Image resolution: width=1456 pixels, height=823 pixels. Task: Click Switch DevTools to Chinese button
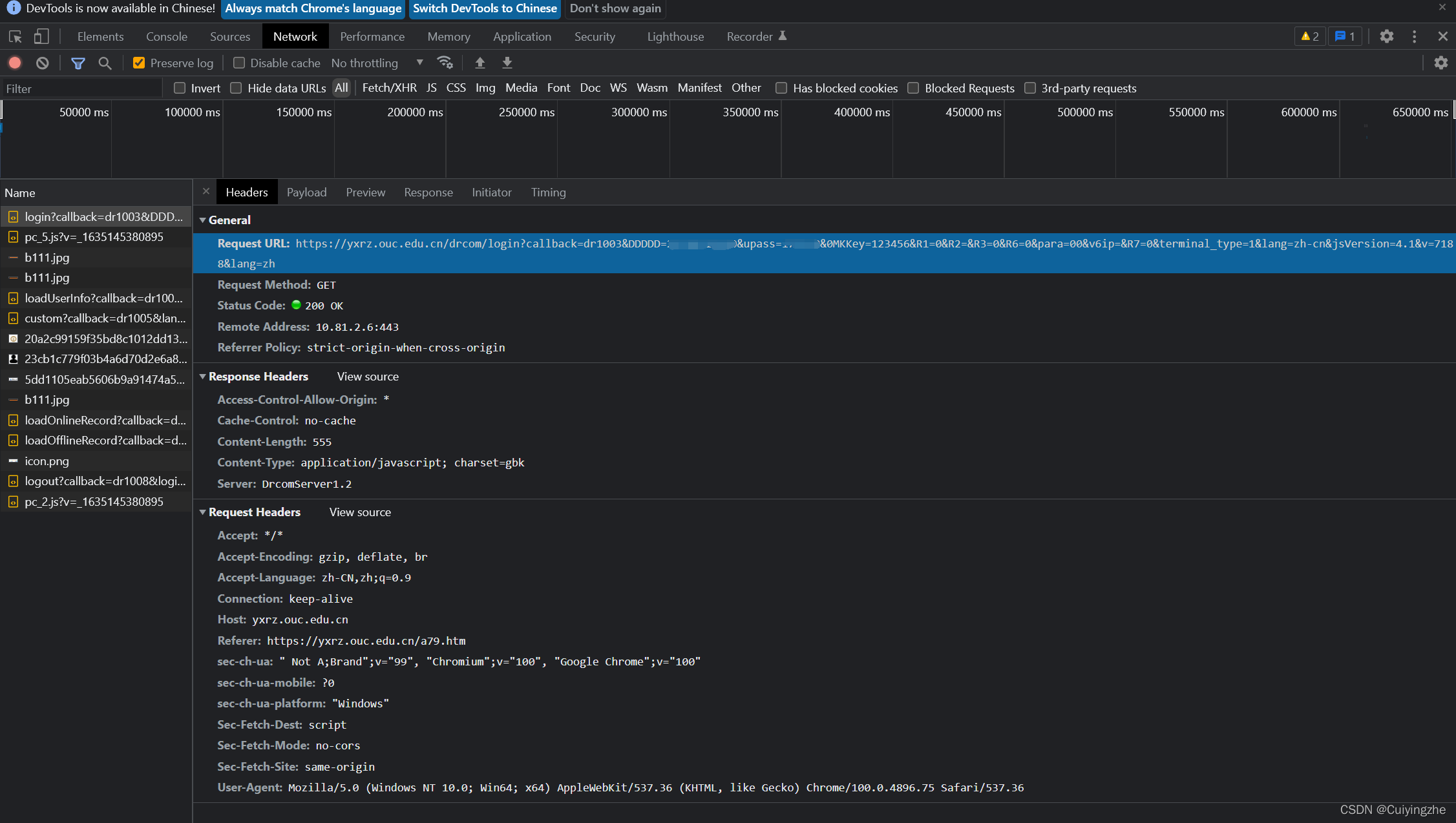pos(485,8)
